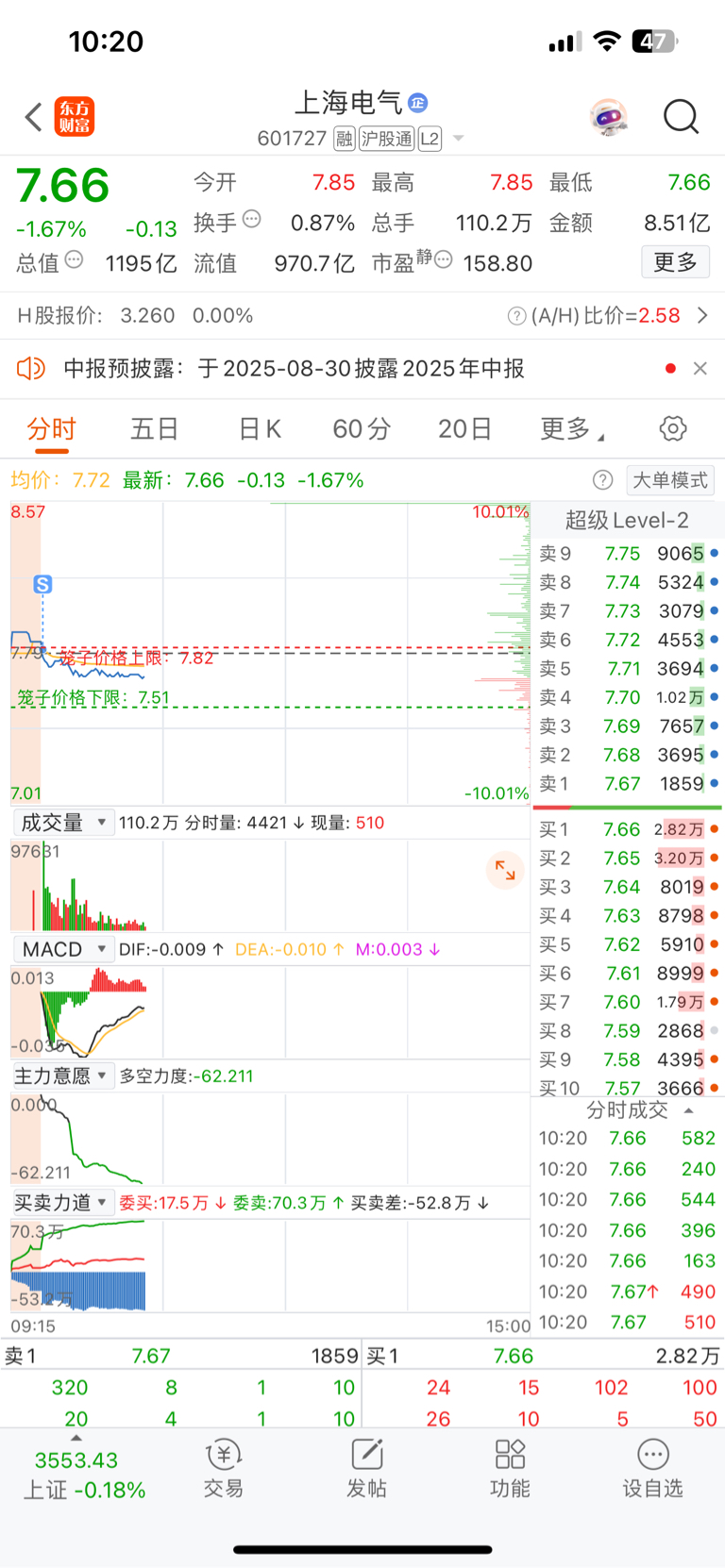Screen dimensions: 725x1568
Task: Expand the 更多 chart periods menu
Action: click(571, 429)
